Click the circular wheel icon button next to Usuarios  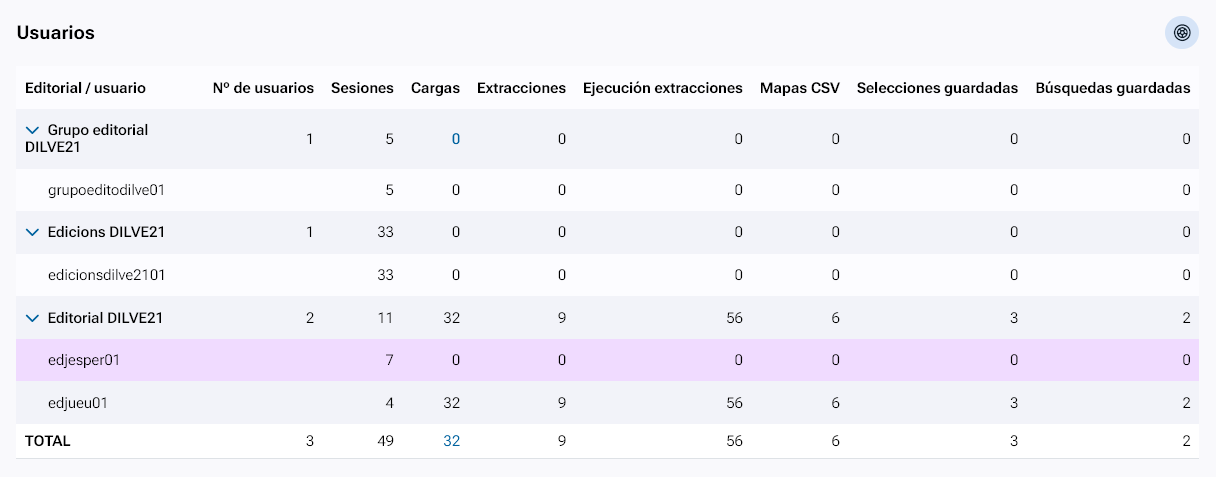pos(1182,33)
